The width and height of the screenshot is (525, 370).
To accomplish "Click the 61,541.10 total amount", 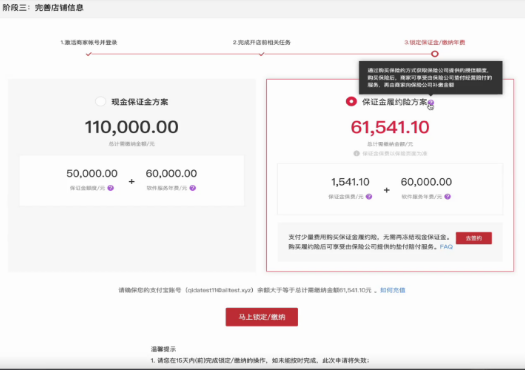I will tap(390, 127).
